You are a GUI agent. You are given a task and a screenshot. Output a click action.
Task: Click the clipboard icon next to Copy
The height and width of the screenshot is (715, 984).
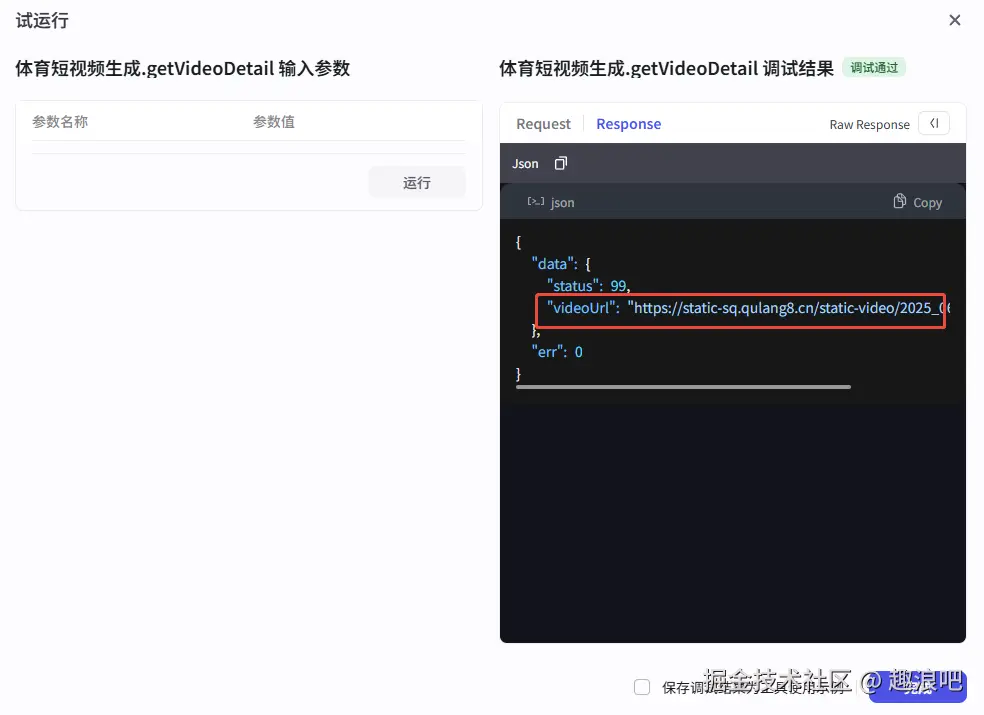tap(899, 201)
